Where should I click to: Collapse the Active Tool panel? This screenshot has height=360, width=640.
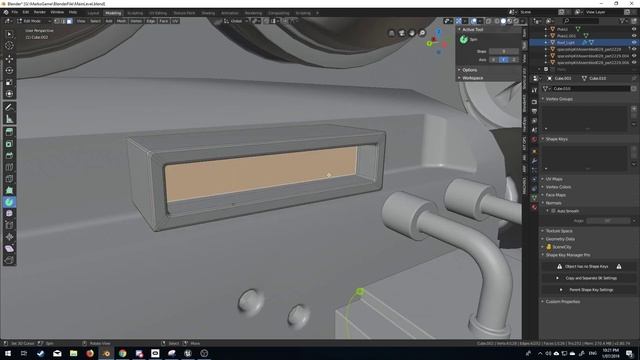click(x=472, y=29)
